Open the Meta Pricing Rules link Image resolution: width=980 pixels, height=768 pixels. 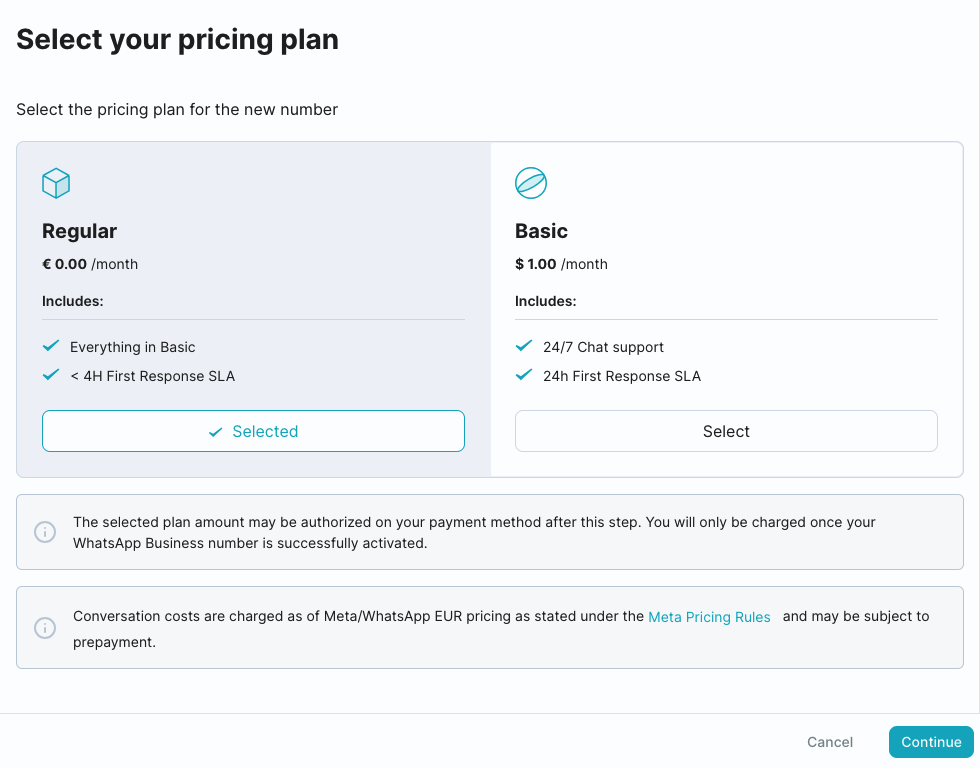[x=709, y=617]
